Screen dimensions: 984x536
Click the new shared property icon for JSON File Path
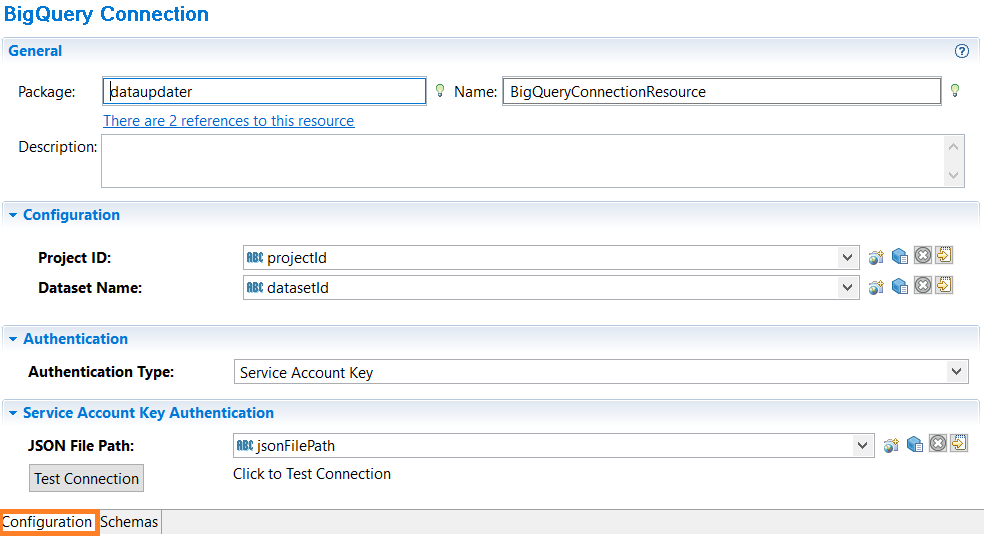click(x=891, y=446)
